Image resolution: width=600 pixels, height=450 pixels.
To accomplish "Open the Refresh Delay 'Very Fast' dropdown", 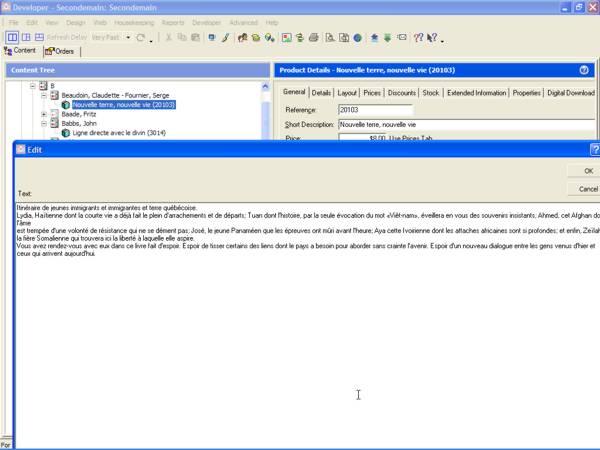I will point(106,37).
